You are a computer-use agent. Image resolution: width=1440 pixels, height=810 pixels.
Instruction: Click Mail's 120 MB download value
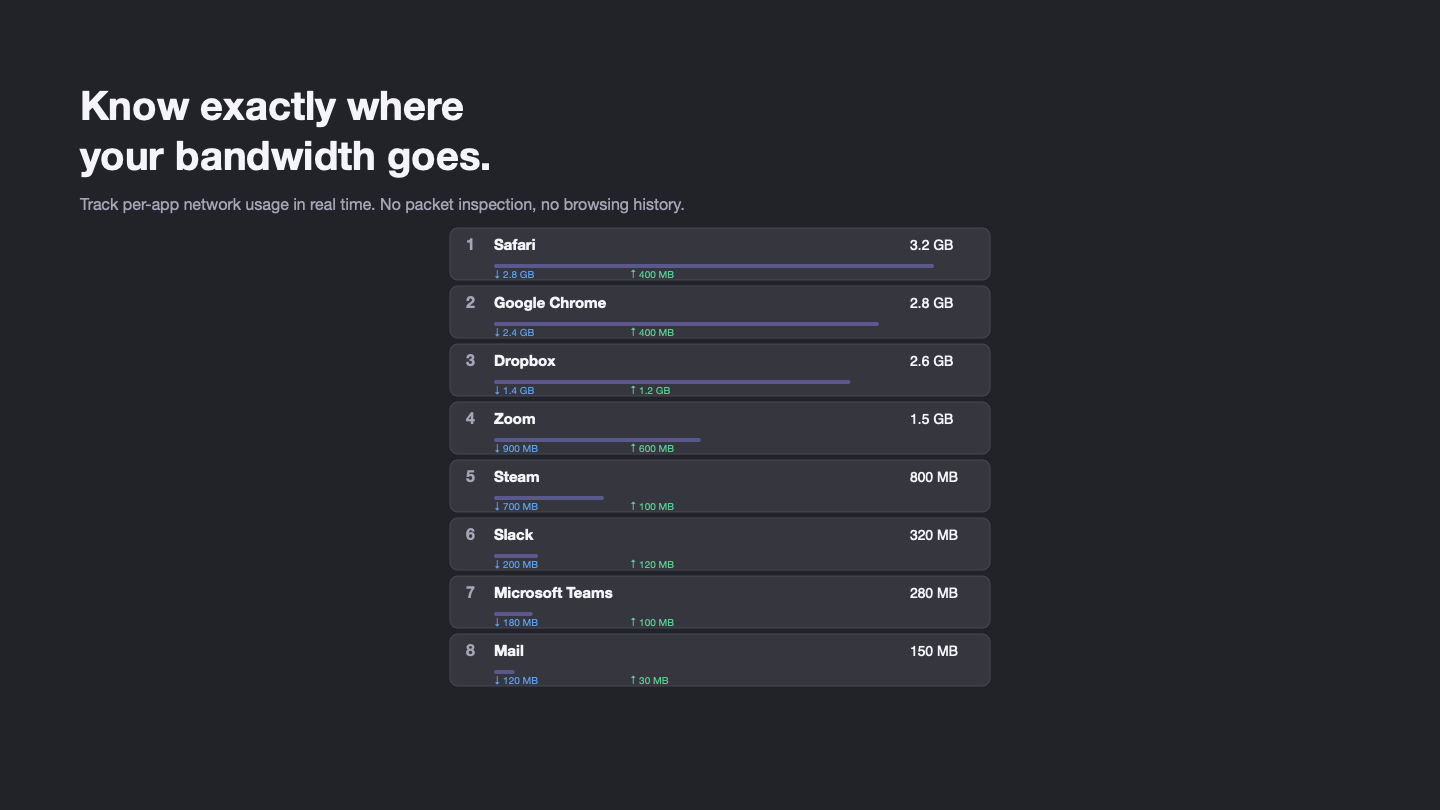(516, 681)
